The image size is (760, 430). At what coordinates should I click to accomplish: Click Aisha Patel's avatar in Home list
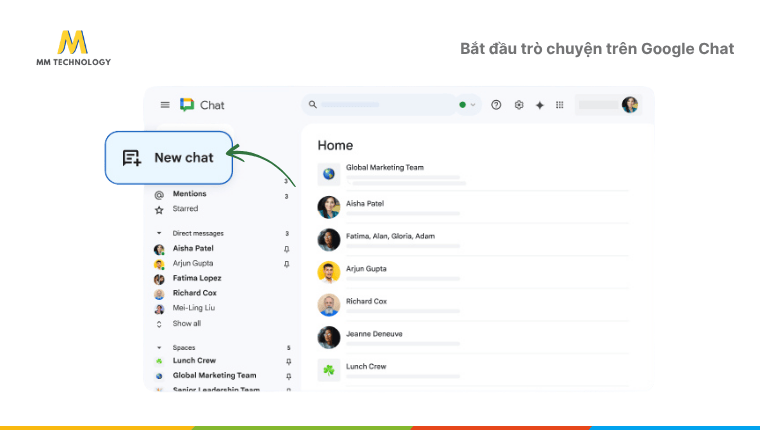tap(329, 207)
